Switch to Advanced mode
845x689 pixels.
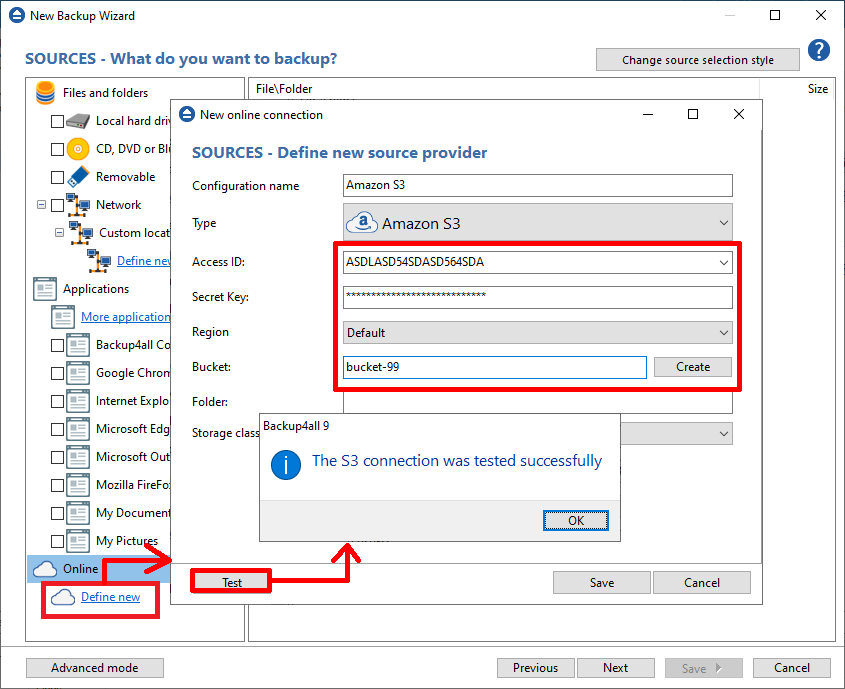95,668
